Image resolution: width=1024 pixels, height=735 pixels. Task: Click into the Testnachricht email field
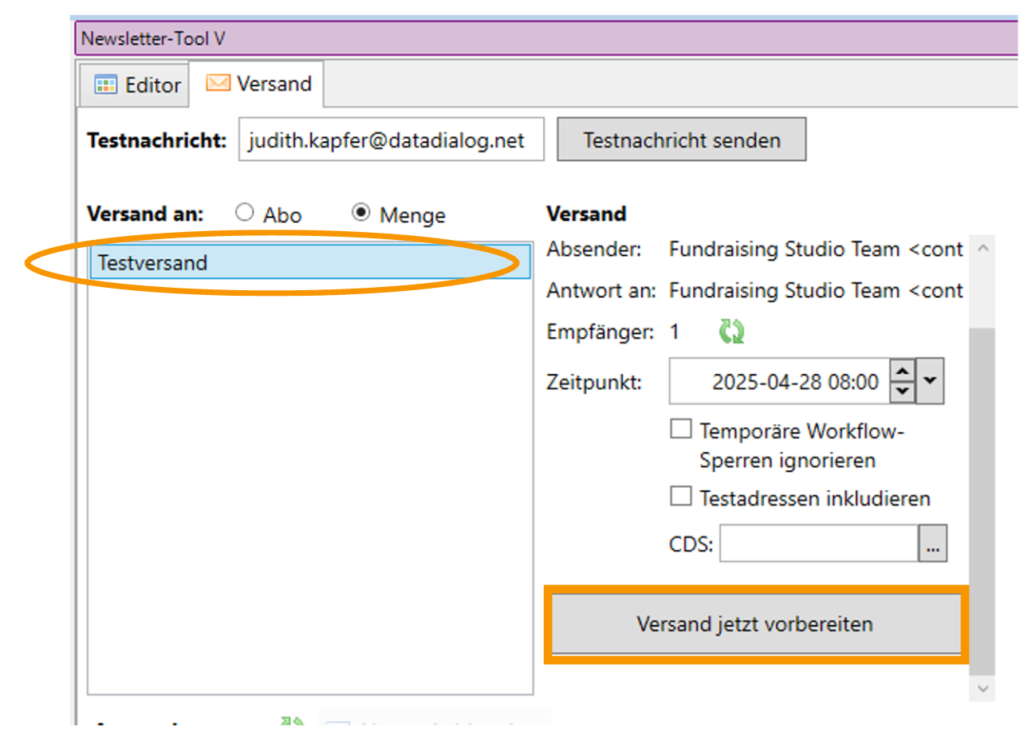click(390, 139)
